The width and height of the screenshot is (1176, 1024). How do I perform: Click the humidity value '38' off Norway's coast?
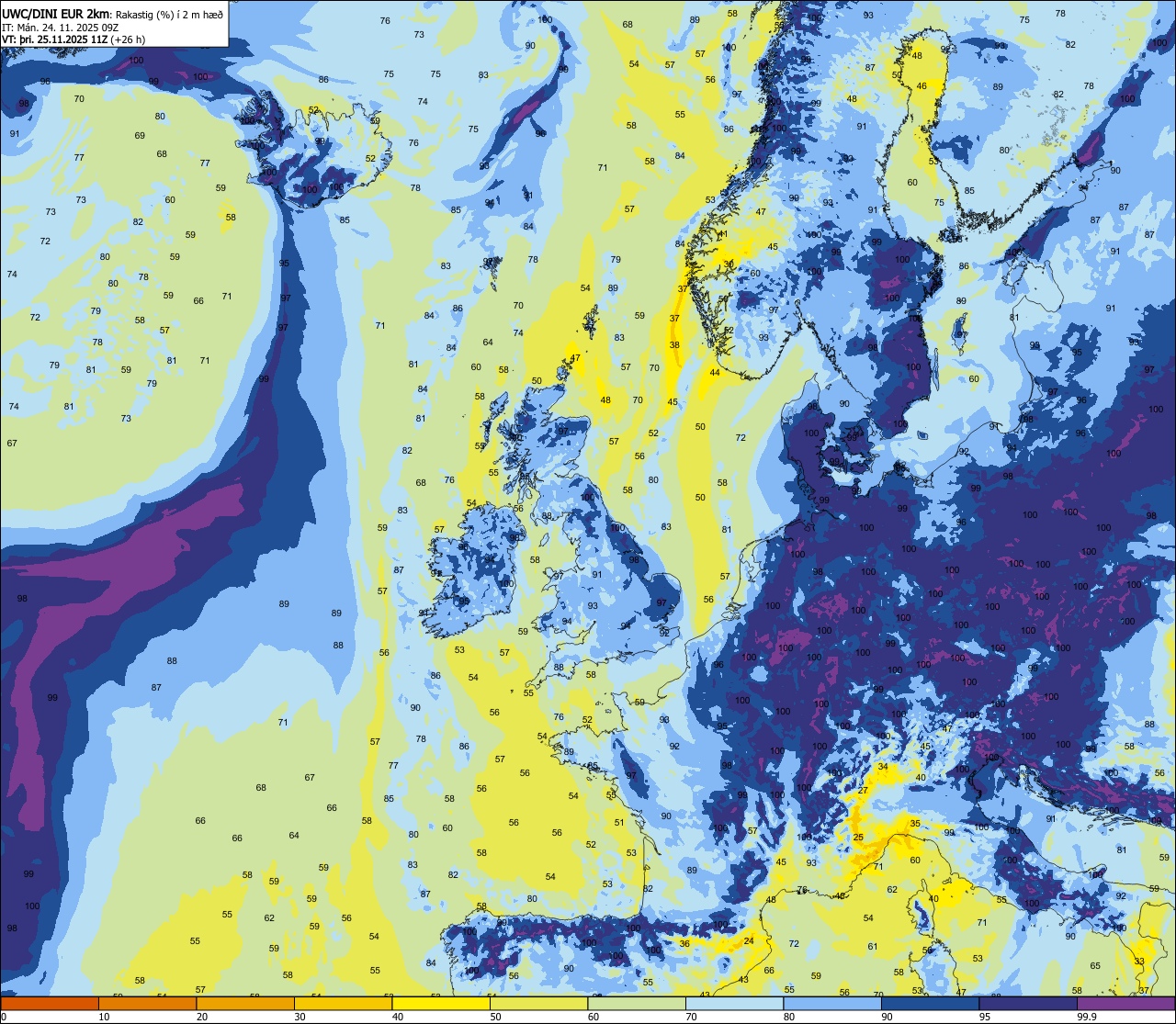[x=674, y=346]
